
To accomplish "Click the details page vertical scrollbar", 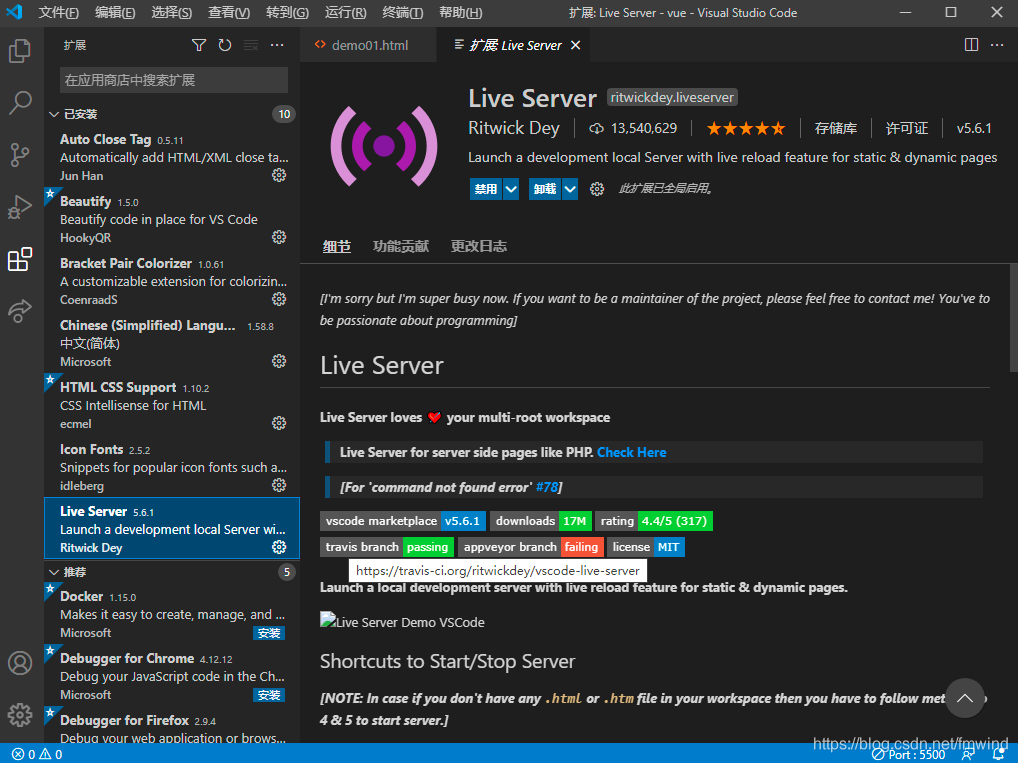I will 1013,318.
